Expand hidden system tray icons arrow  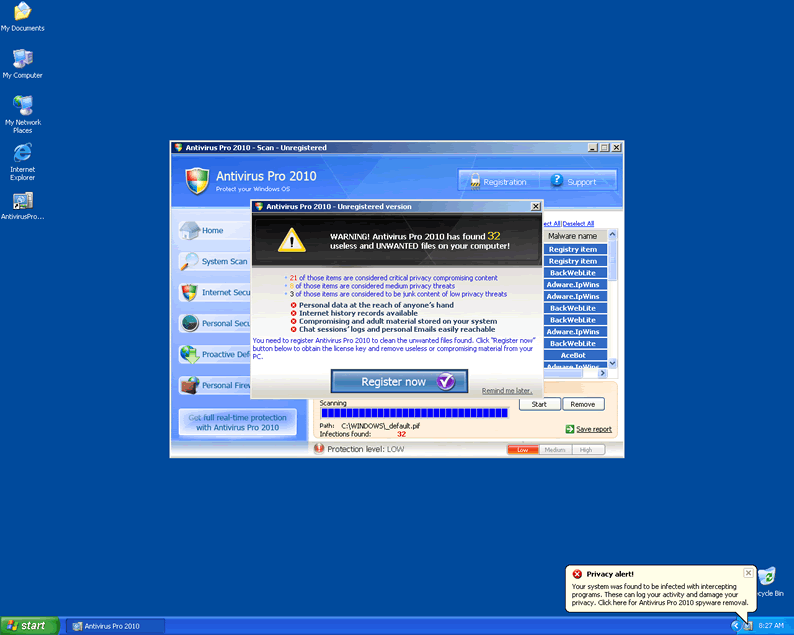735,625
